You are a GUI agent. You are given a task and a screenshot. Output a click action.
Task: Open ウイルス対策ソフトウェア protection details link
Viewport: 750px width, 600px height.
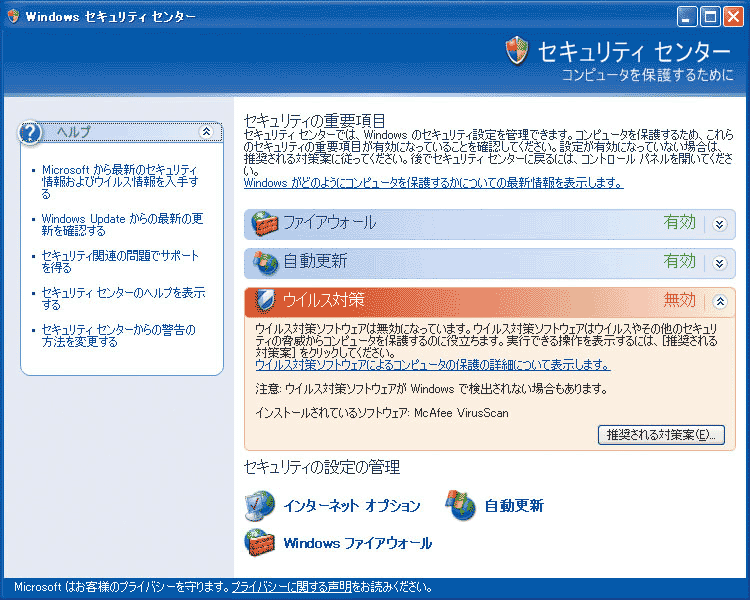[432, 365]
